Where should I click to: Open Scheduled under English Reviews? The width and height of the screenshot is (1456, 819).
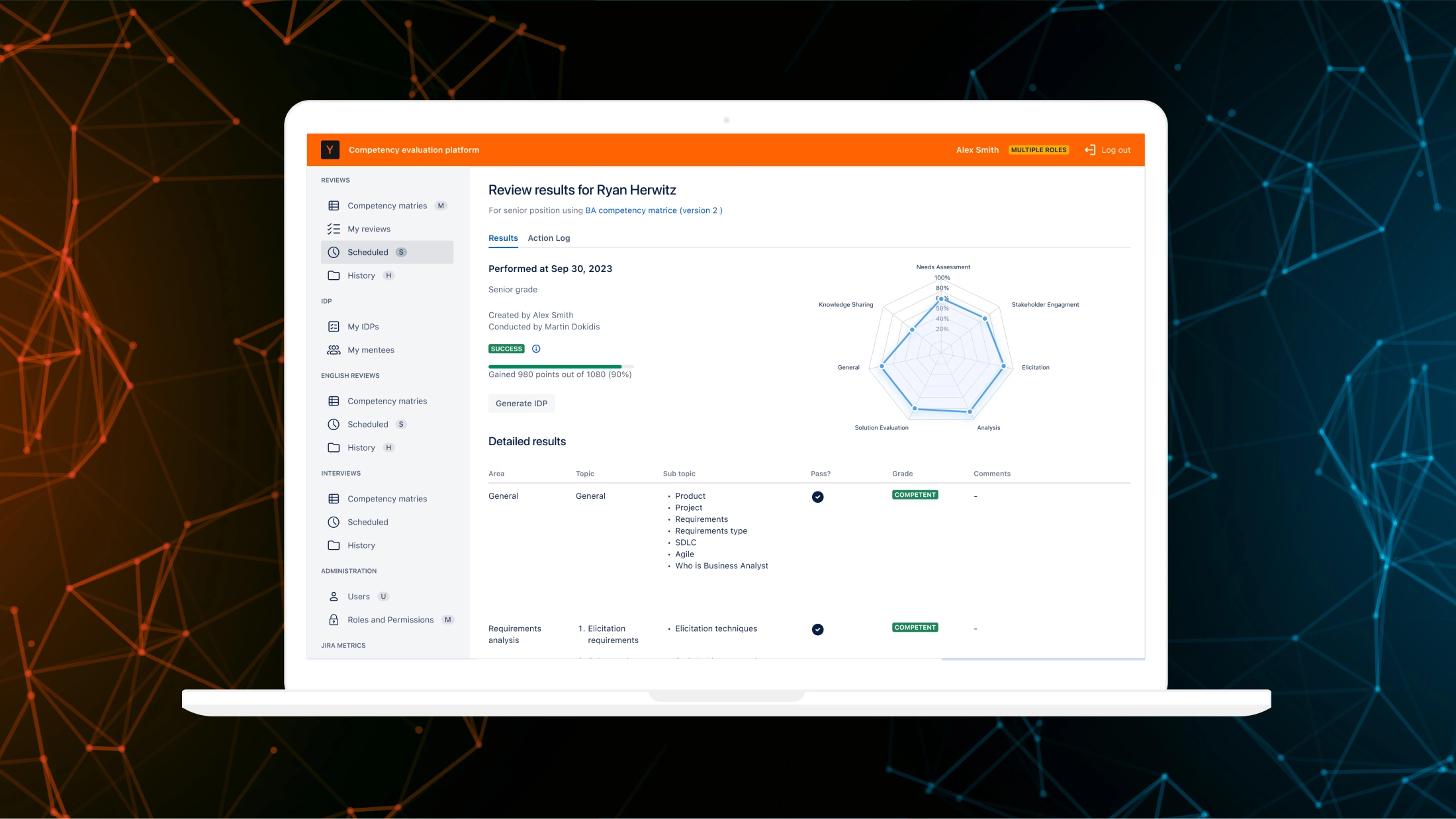coord(367,425)
